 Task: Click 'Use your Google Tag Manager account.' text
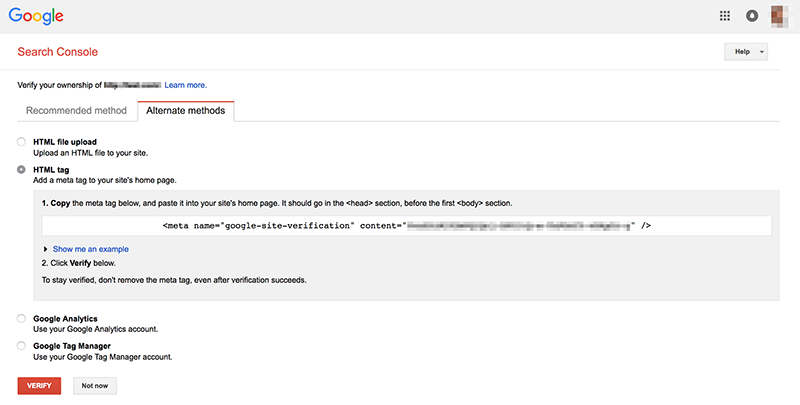pos(103,357)
